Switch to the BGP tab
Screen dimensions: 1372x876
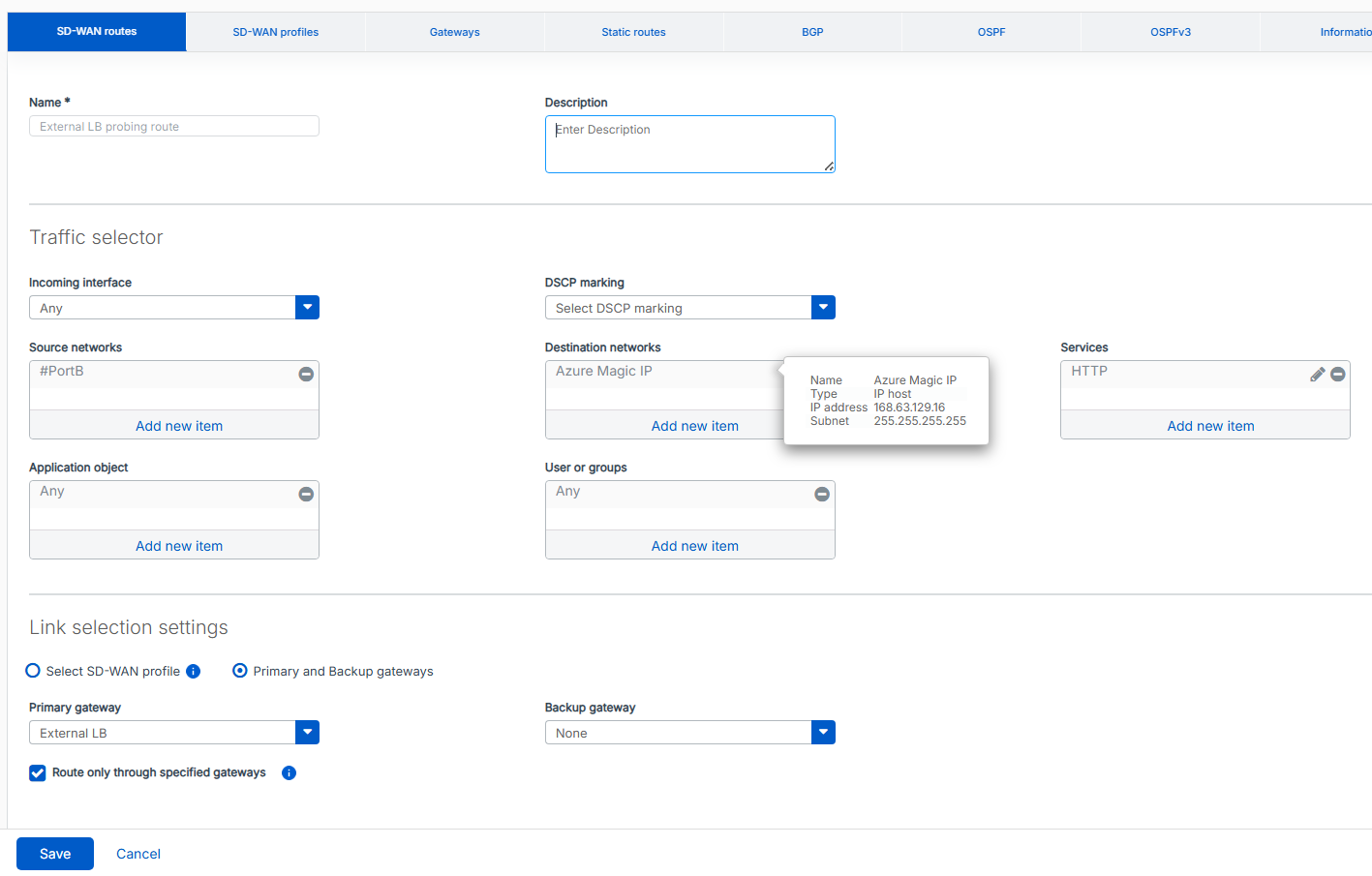(812, 31)
